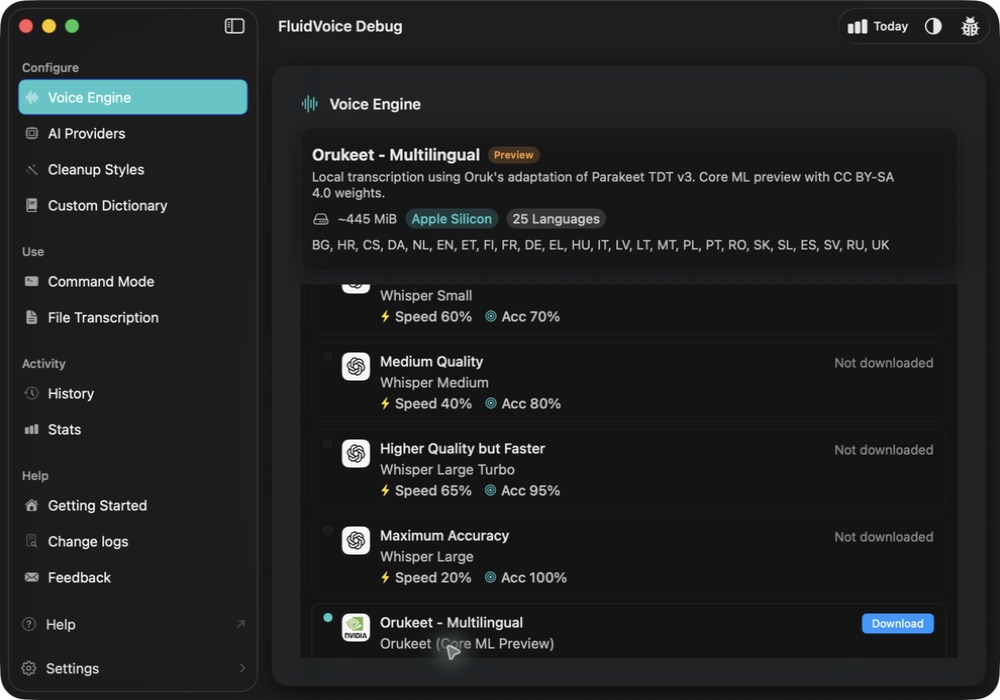Click the Voice Engine header waveform icon

pos(309,104)
